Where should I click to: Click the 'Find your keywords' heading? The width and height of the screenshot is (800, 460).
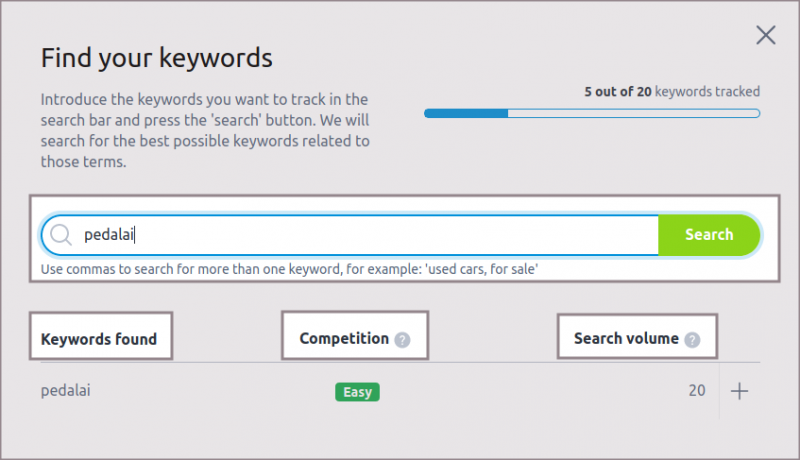point(156,57)
